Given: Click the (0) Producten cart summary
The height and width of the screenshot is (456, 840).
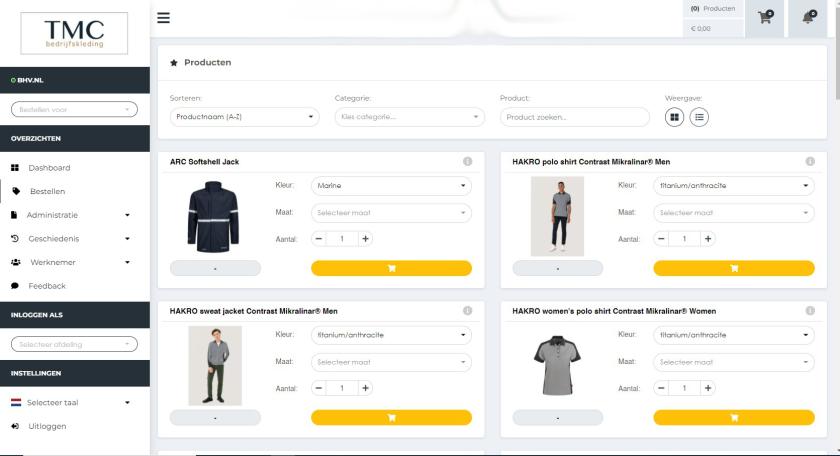Looking at the screenshot, I should [x=713, y=9].
